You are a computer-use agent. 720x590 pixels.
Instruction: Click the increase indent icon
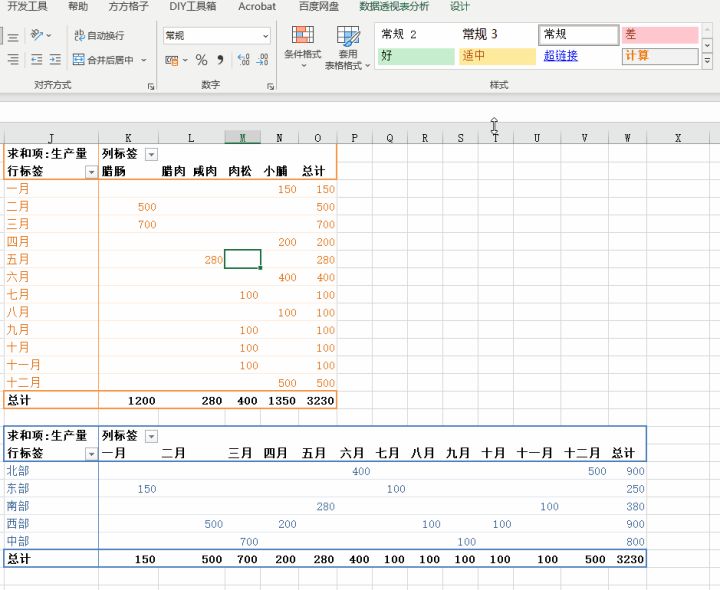click(x=56, y=60)
